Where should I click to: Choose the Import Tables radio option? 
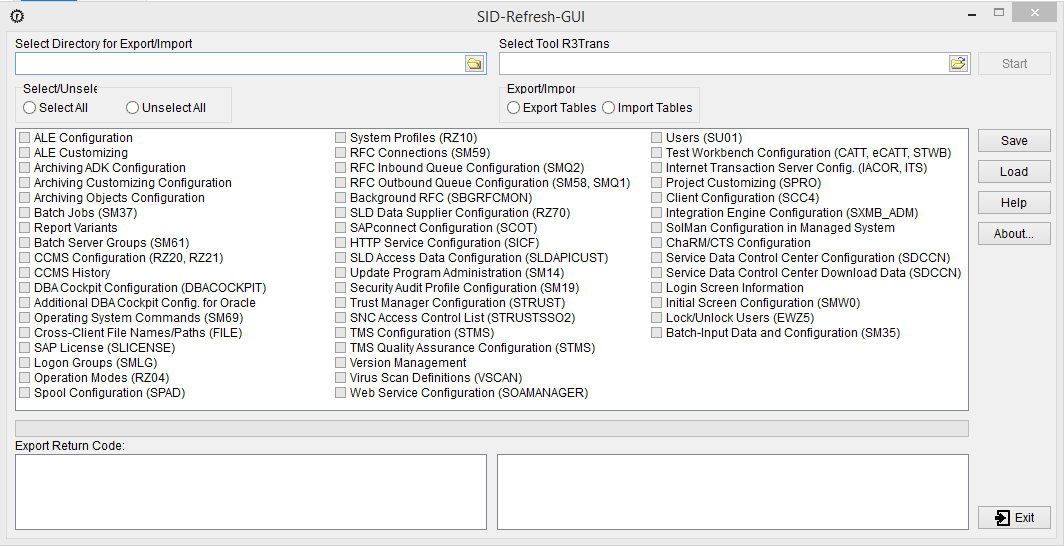[608, 108]
